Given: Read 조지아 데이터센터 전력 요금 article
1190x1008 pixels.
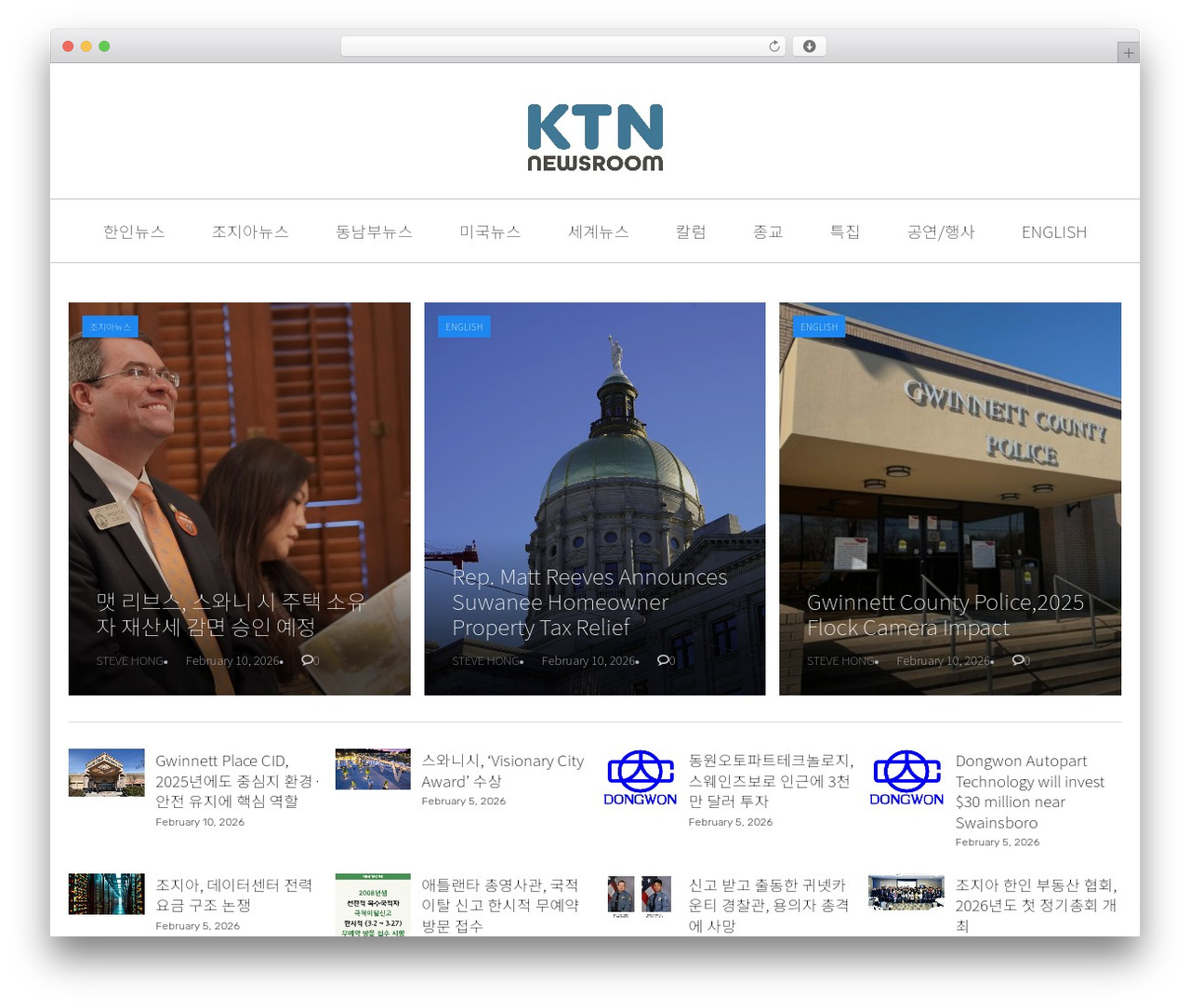Looking at the screenshot, I should tap(234, 895).
